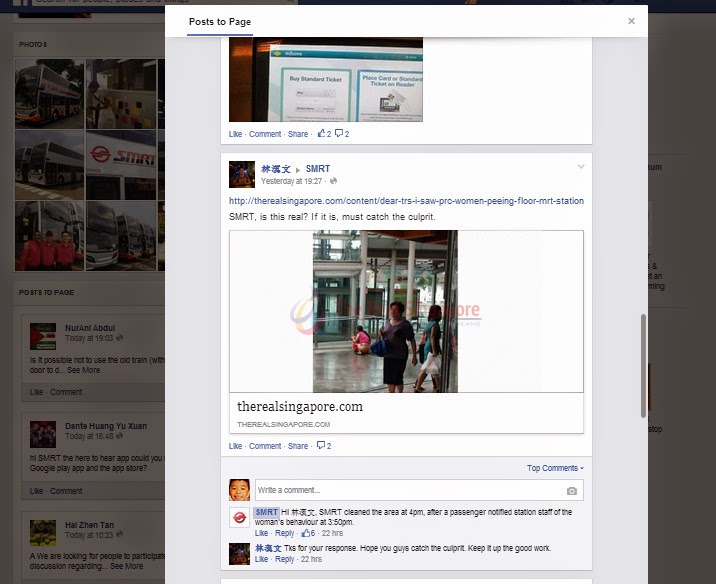The image size is (716, 584).
Task: Open the therealsingapore.com link preview image
Action: click(x=406, y=311)
